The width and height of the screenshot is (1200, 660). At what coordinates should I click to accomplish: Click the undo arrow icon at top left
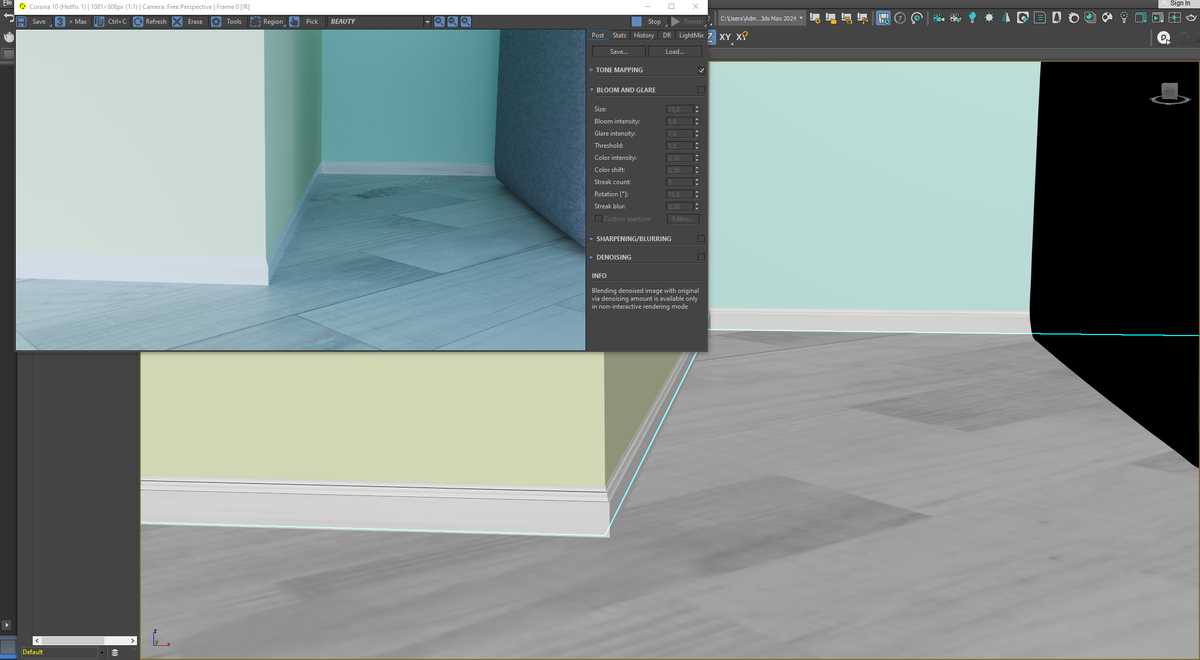pyautogui.click(x=7, y=20)
